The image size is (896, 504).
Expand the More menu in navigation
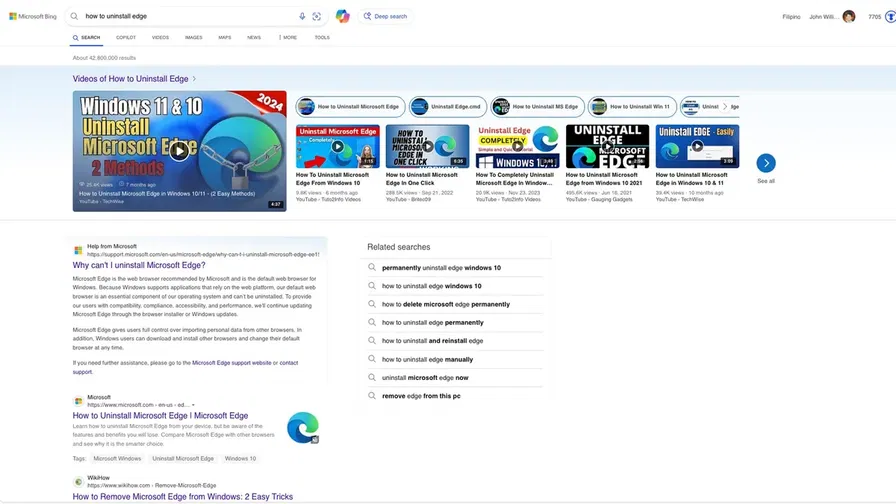pos(287,37)
